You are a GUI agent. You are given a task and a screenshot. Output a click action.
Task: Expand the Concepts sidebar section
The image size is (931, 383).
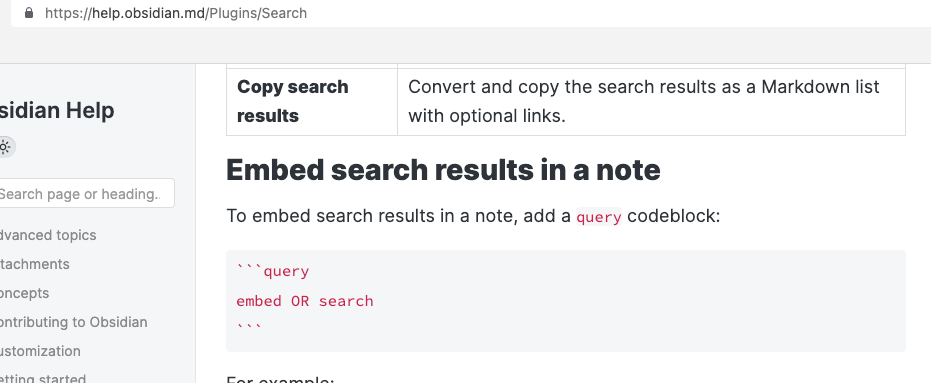click(x=24, y=293)
